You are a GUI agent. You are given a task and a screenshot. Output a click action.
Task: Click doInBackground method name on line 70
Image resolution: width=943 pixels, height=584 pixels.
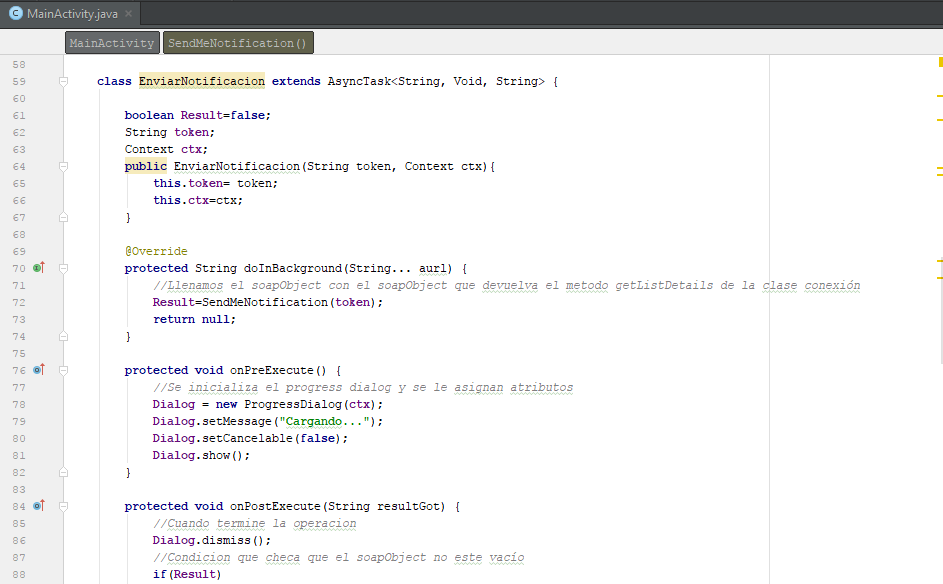(292, 268)
